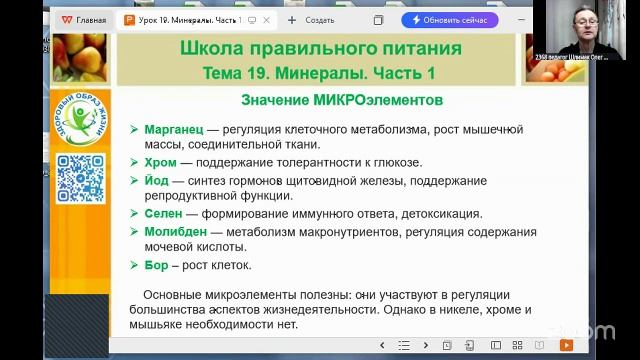Viewport: 640px width, 360px height.
Task: Click the word Йод in the list
Action: click(x=156, y=181)
